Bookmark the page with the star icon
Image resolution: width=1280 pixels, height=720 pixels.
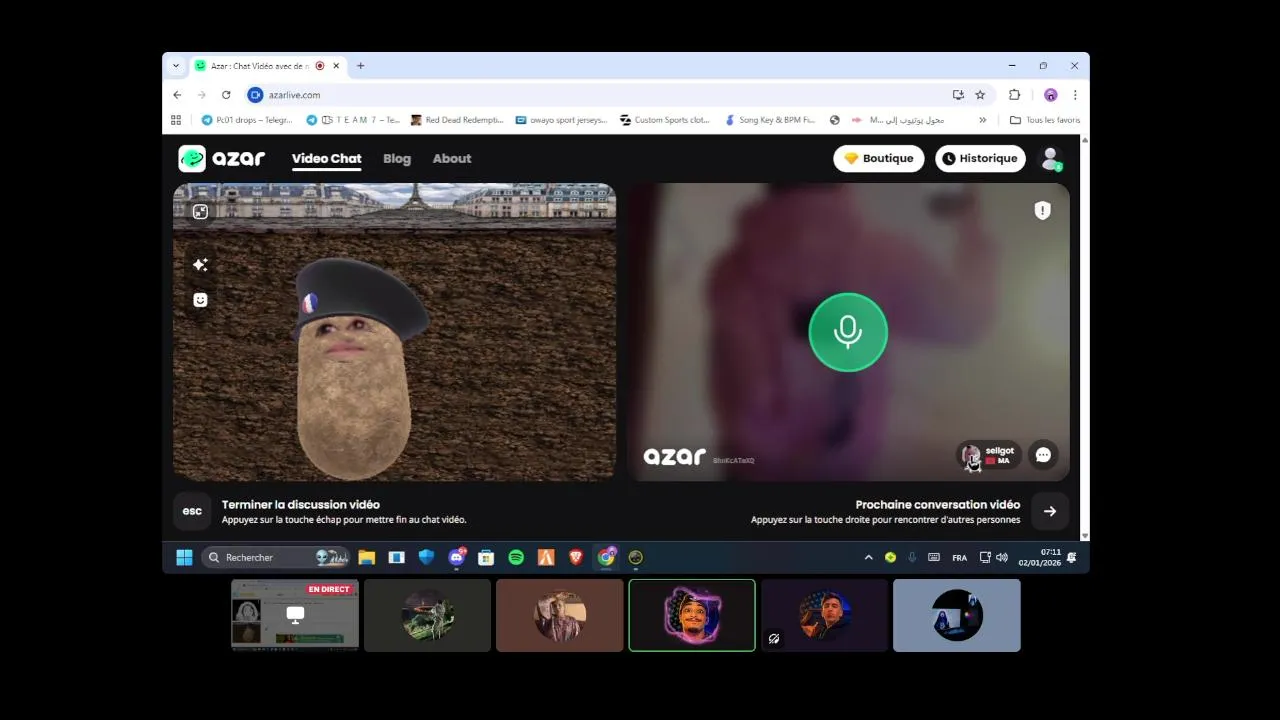pos(980,95)
